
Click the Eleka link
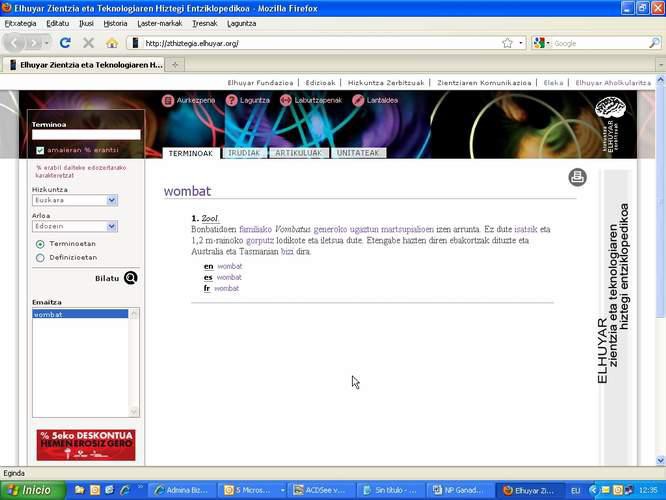(x=553, y=83)
